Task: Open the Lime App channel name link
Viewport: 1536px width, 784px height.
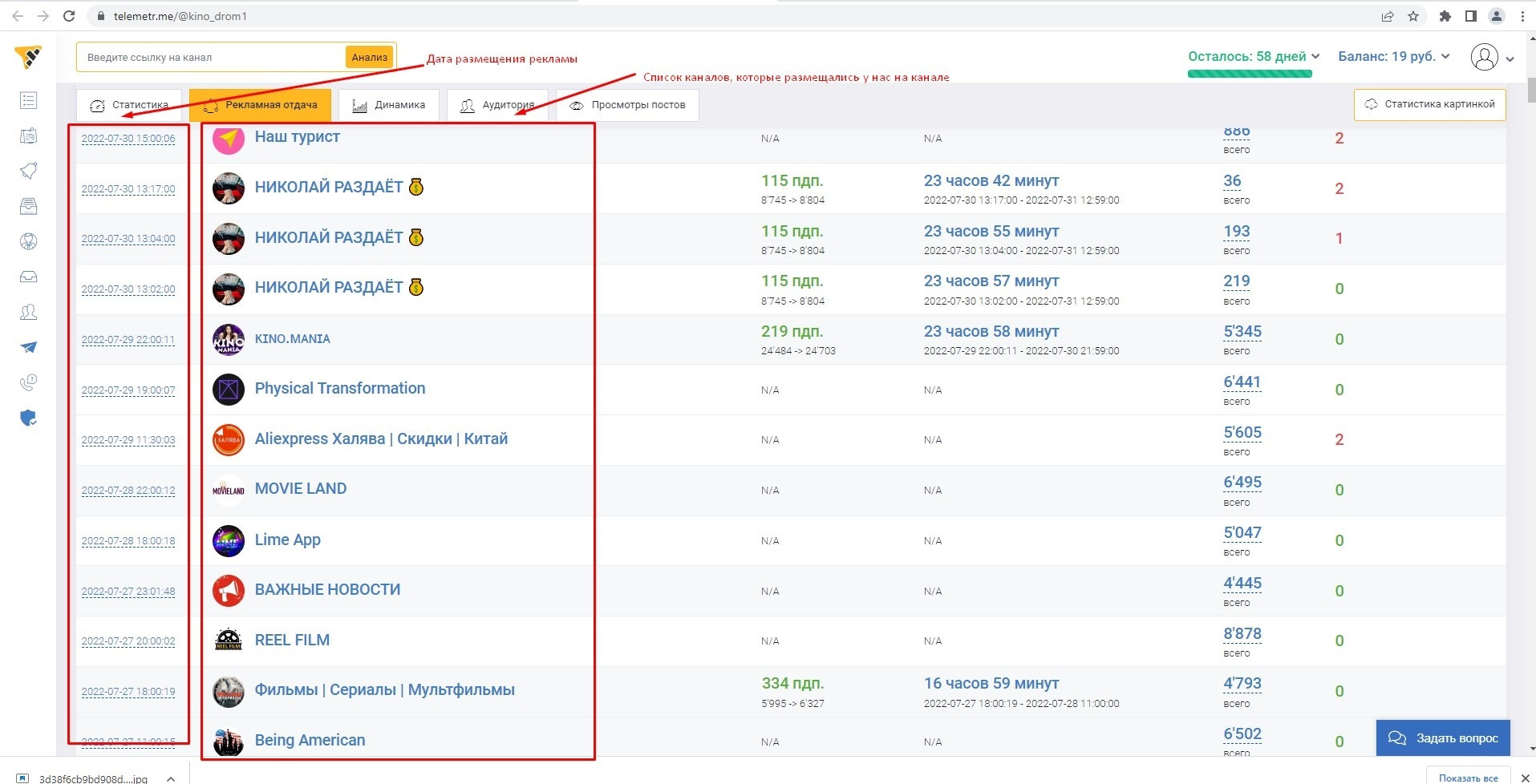Action: [x=288, y=540]
